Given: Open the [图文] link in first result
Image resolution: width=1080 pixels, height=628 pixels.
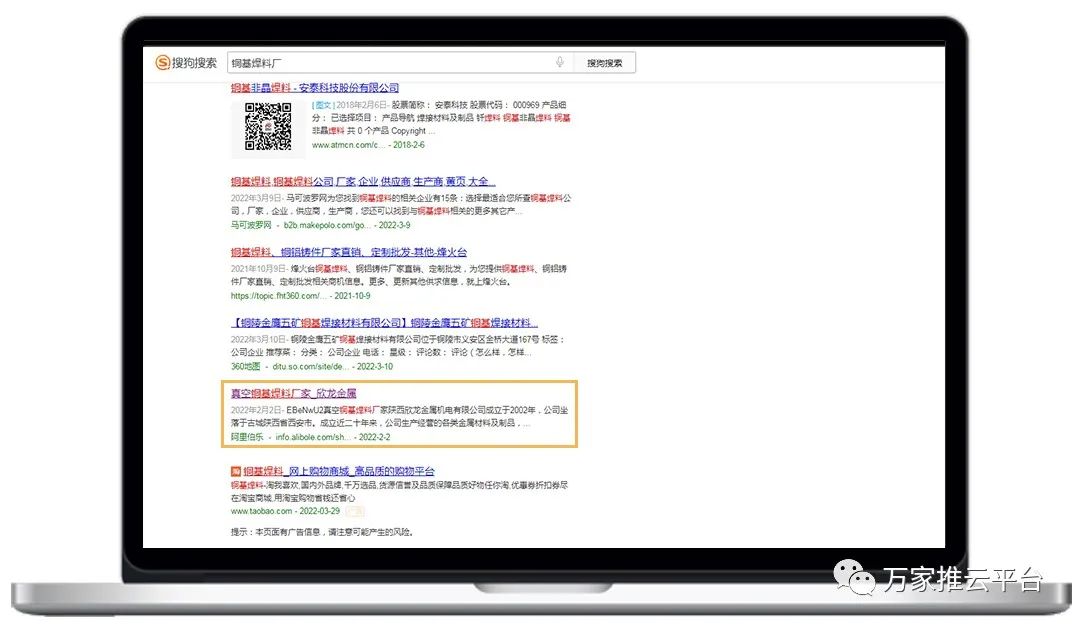Looking at the screenshot, I should 322,105.
